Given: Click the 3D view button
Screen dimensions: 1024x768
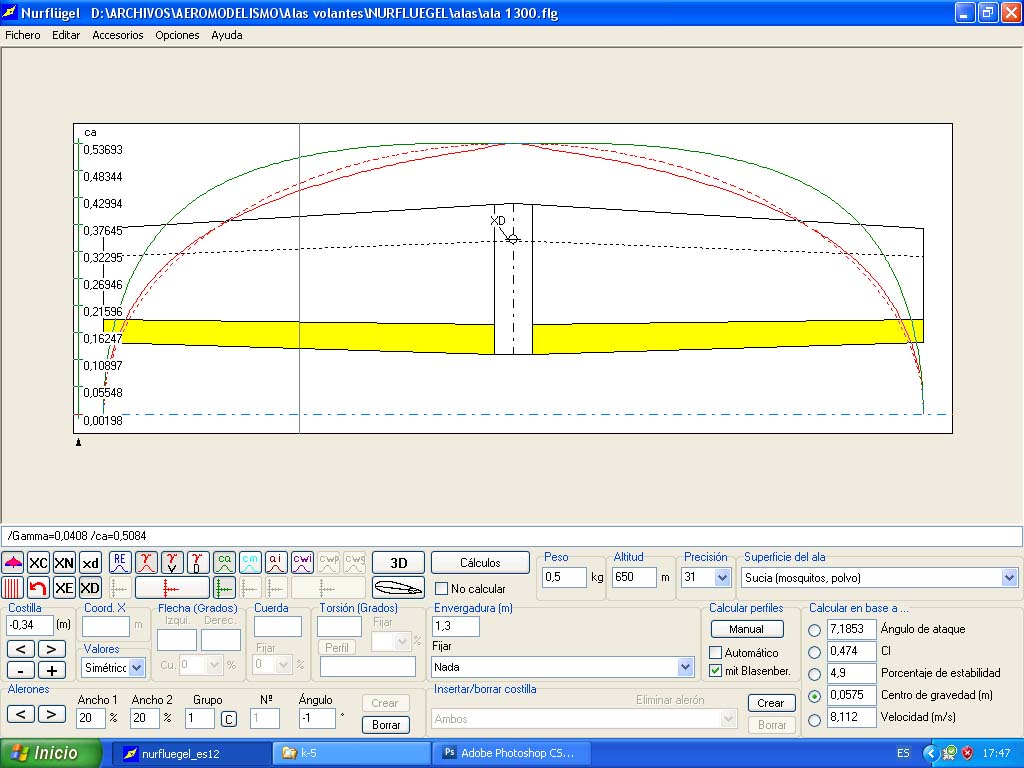Looking at the screenshot, I should (398, 563).
